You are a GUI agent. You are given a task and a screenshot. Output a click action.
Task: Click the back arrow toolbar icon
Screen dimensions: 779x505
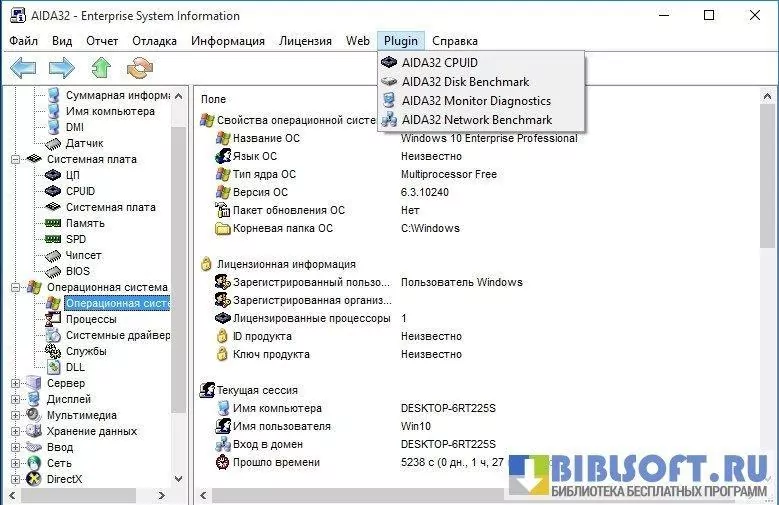point(23,68)
